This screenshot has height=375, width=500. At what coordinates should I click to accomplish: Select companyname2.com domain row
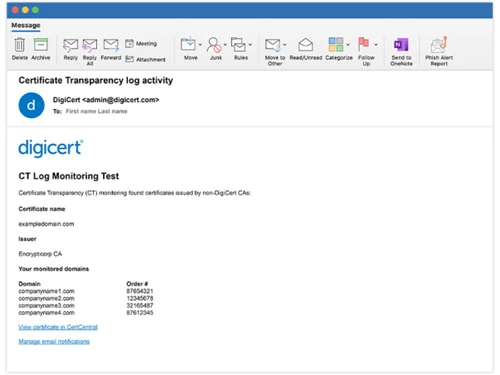(47, 298)
